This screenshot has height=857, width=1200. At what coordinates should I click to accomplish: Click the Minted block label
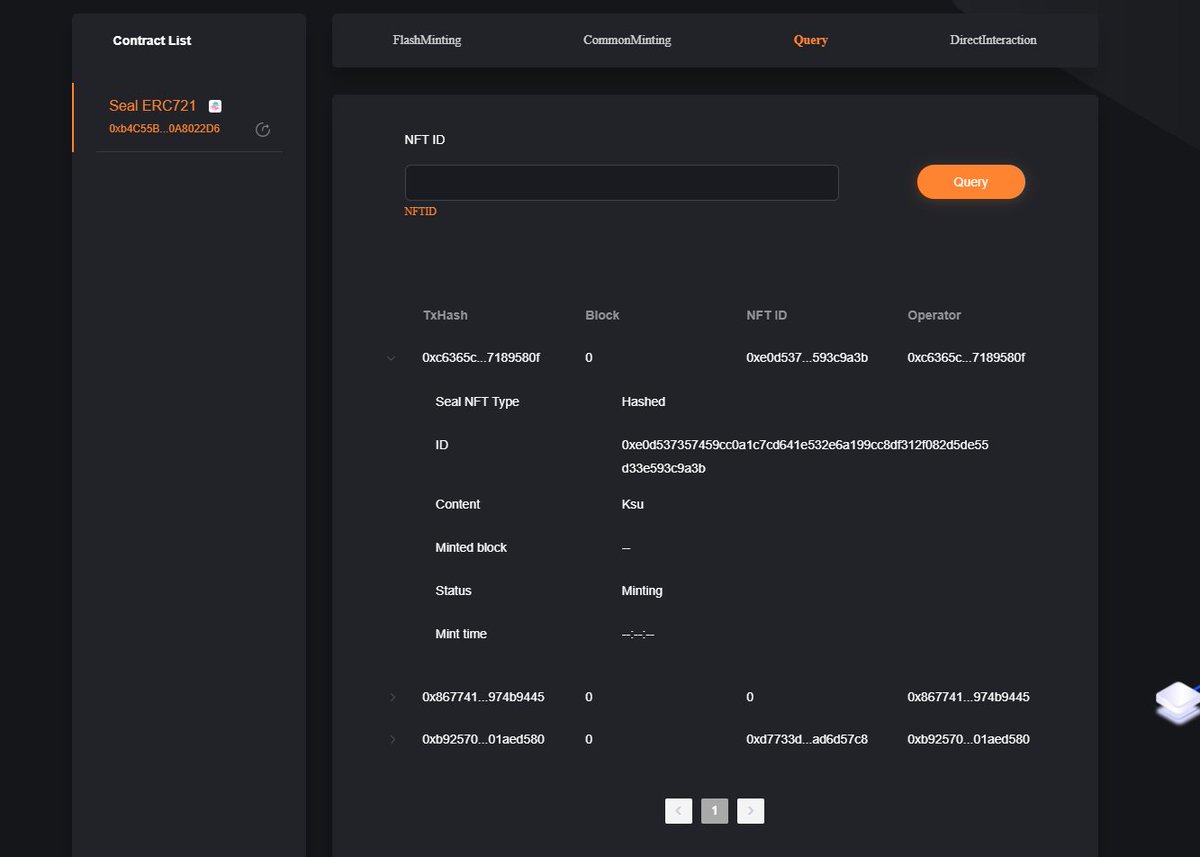[x=471, y=548]
